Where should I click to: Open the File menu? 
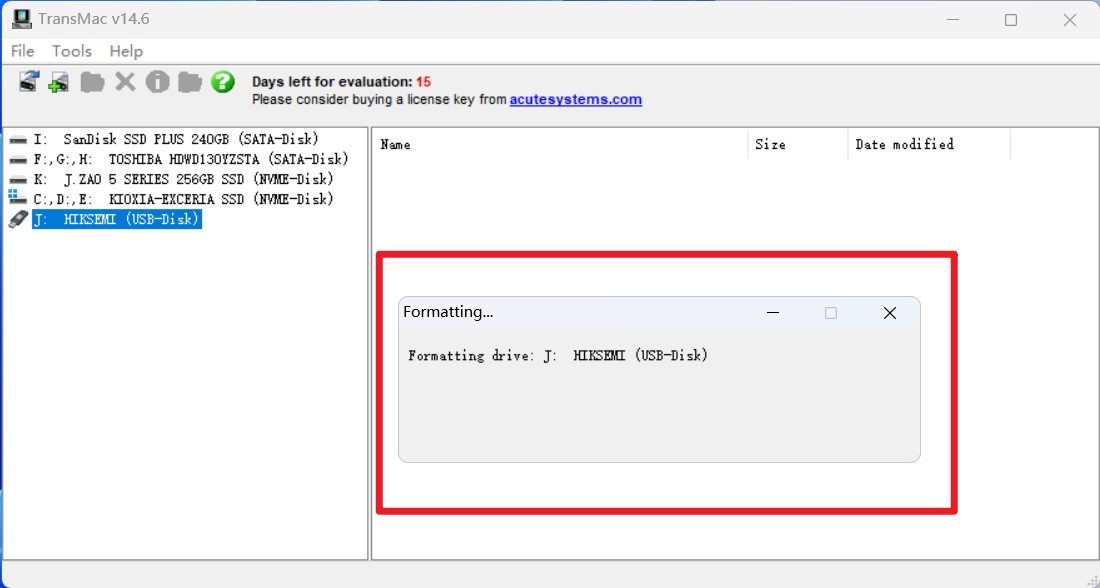pyautogui.click(x=22, y=51)
